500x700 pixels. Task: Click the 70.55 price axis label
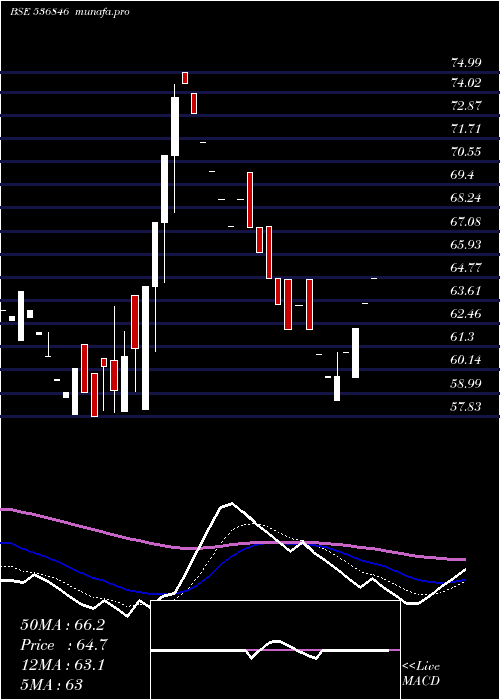pos(466,152)
